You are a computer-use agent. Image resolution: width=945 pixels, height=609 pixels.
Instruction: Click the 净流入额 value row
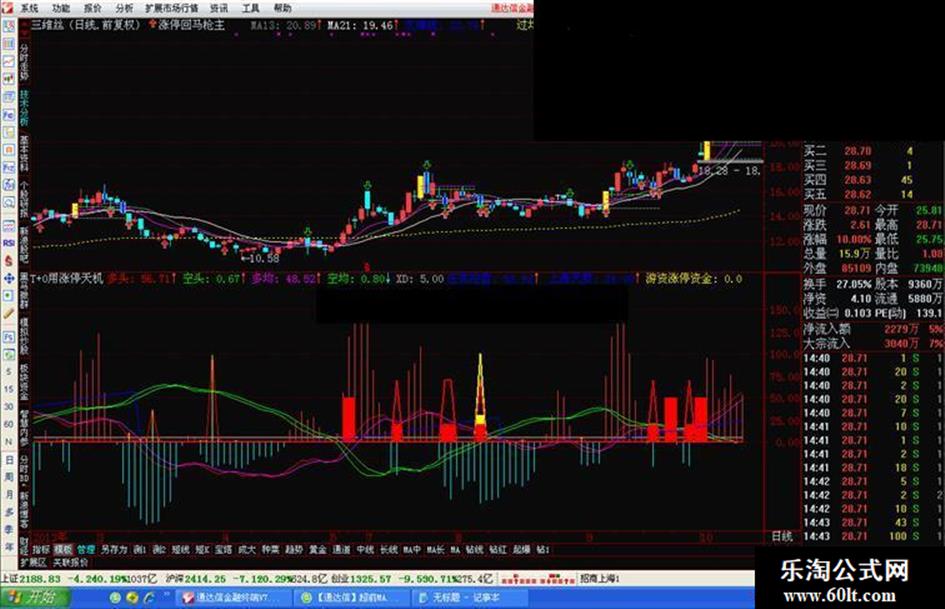(873, 329)
